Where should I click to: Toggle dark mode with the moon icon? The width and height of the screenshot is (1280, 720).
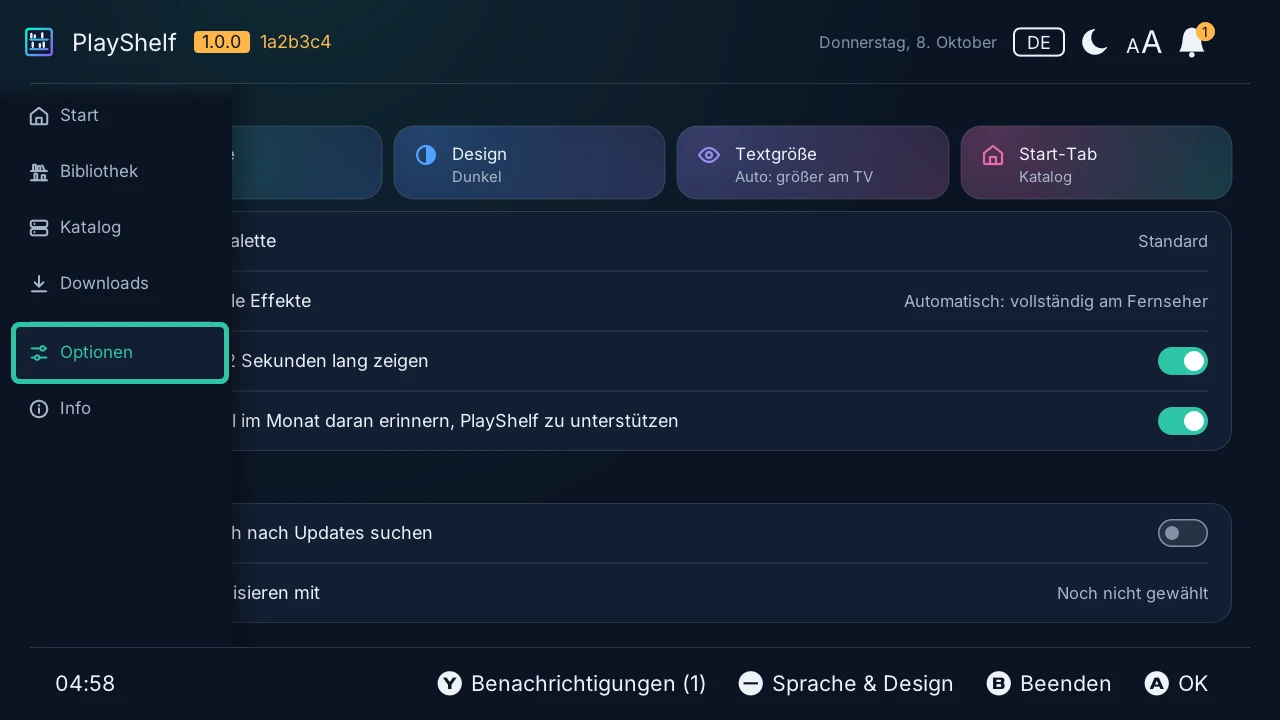(x=1094, y=42)
